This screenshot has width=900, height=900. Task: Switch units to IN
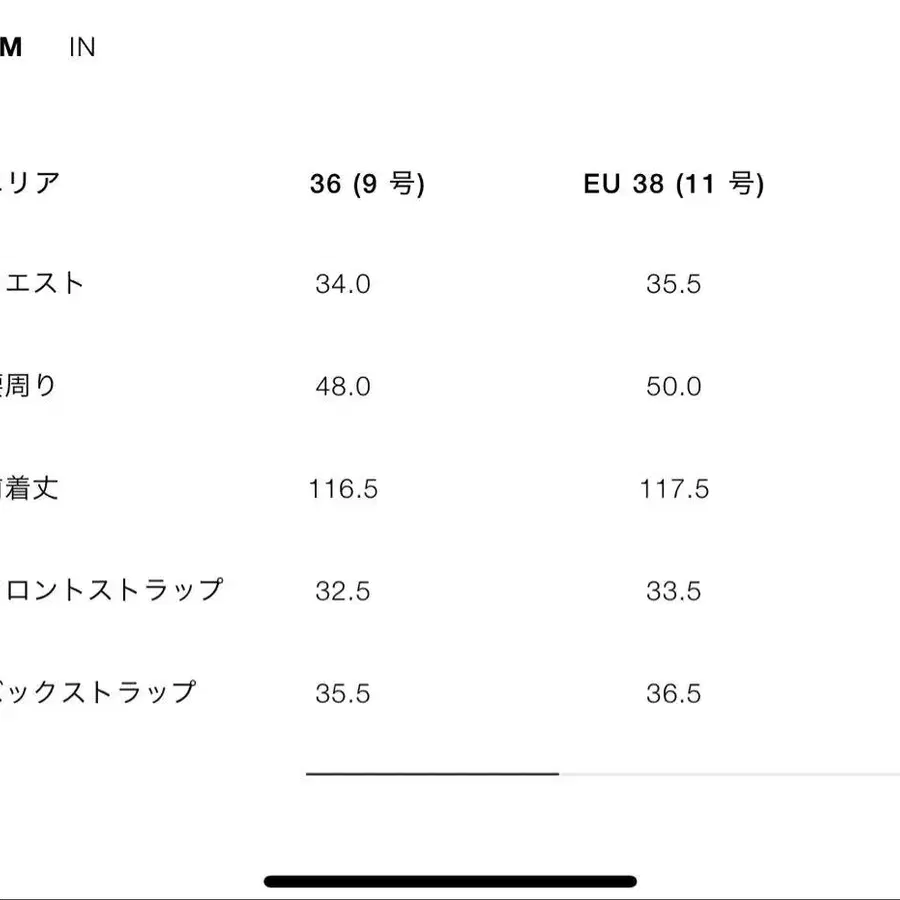82,46
